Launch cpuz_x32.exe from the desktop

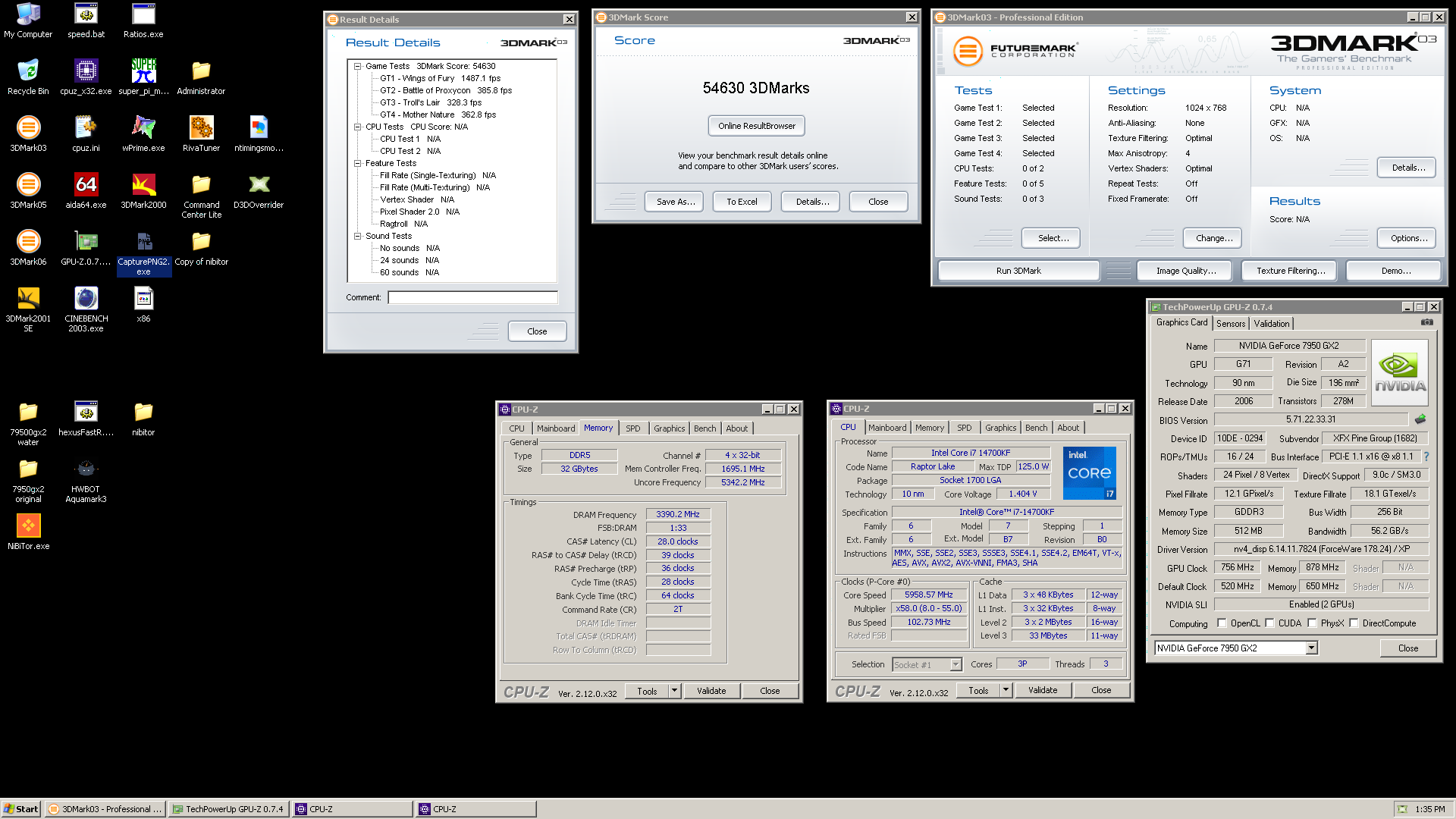pos(86,77)
